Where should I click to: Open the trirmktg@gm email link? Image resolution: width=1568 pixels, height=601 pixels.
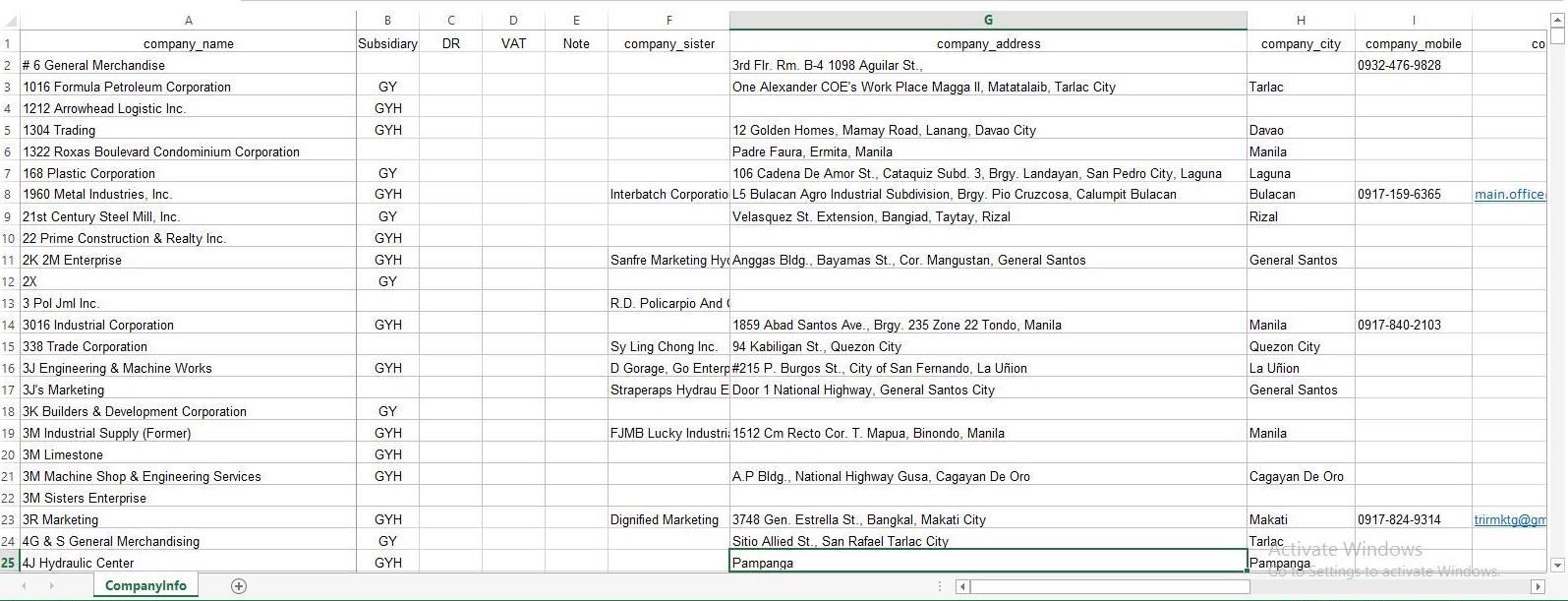[1509, 519]
